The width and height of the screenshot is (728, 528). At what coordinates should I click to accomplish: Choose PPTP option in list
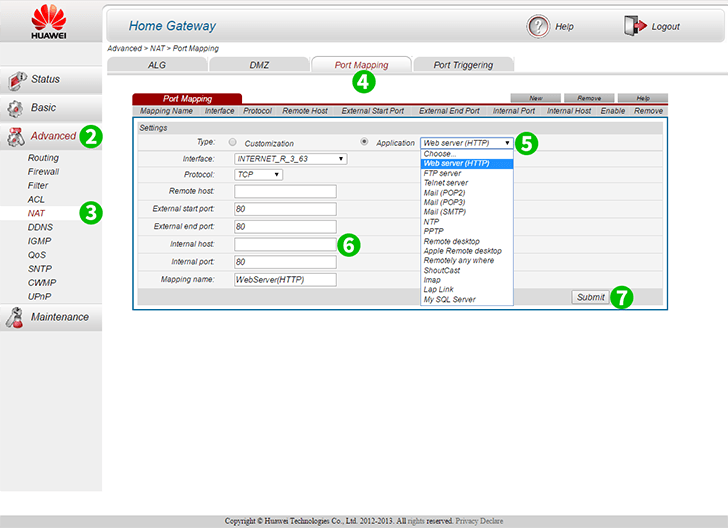pos(467,231)
